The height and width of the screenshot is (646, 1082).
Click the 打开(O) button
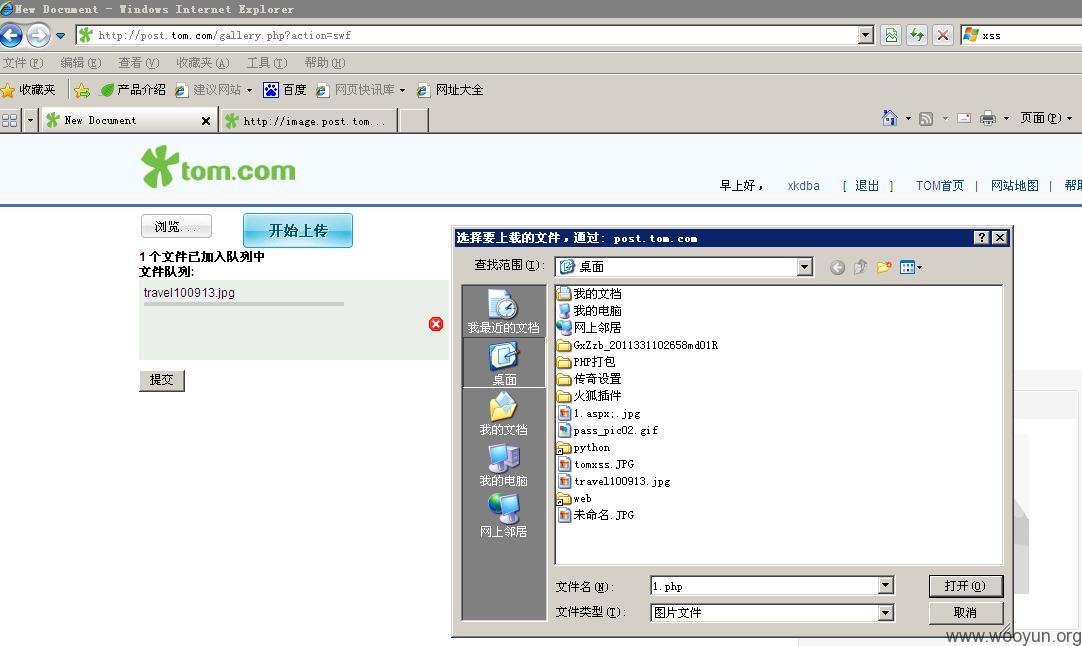click(x=965, y=586)
